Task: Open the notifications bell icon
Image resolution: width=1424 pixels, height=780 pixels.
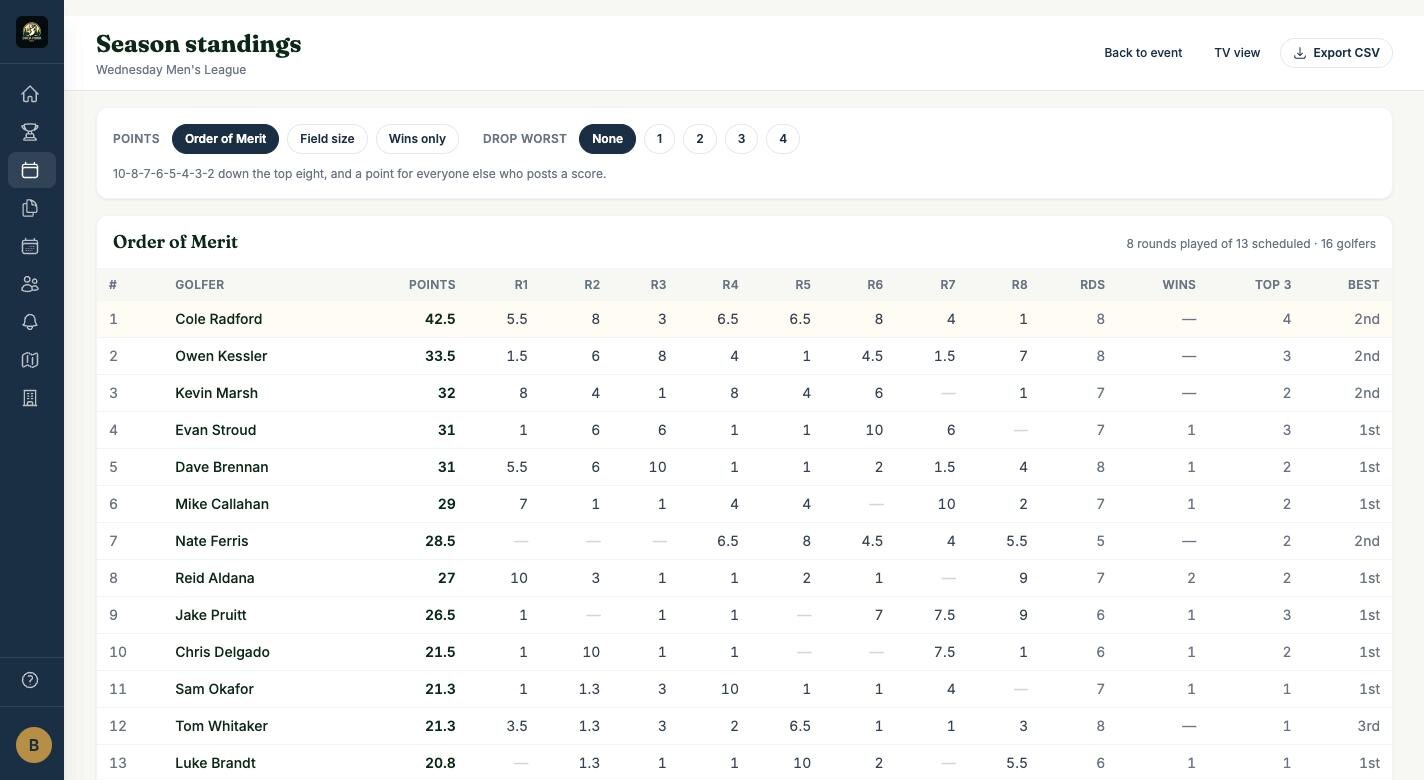Action: [30, 322]
